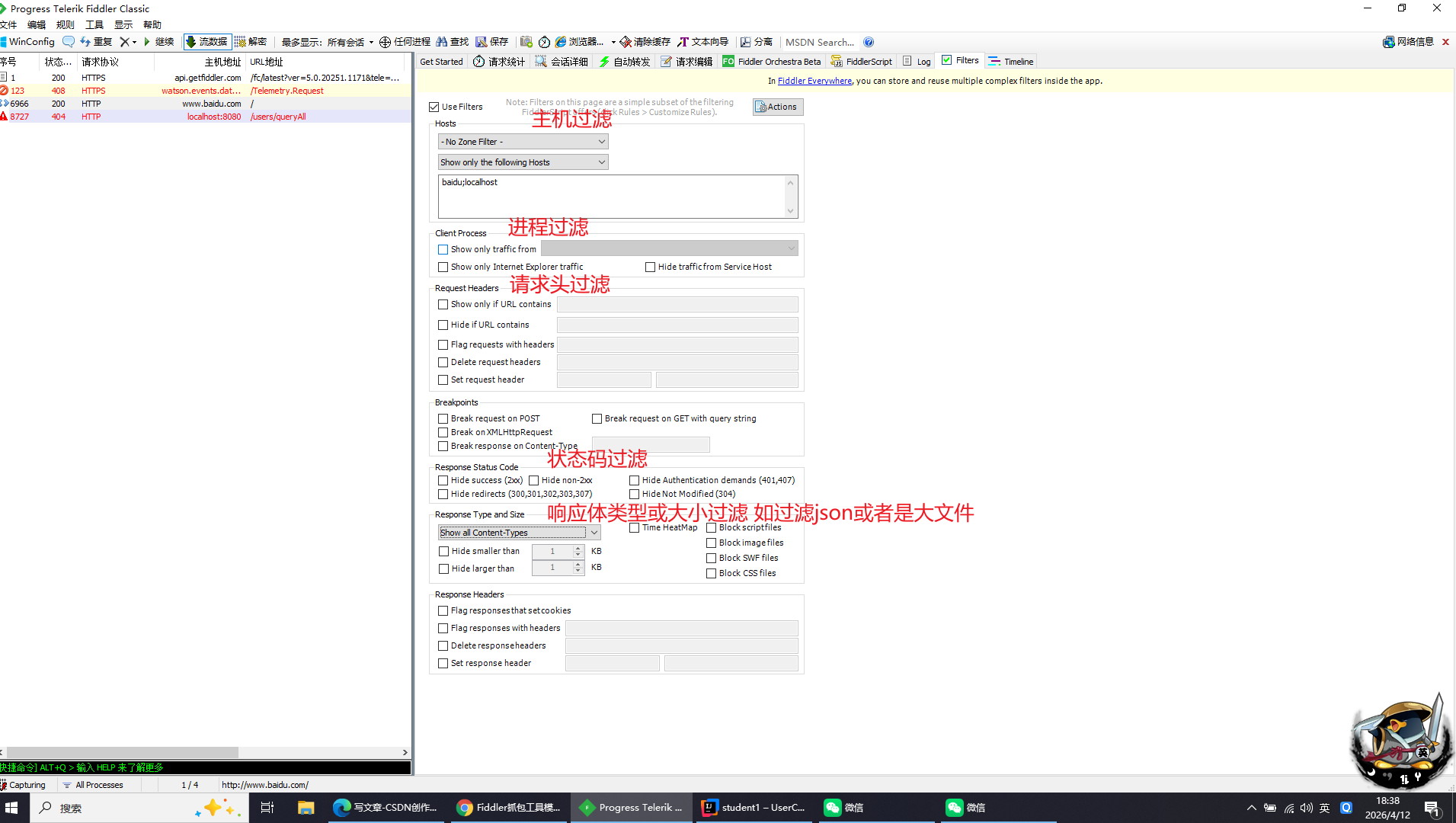Click the 保存 save button
Screen dimensions: 1456x823
tap(492, 42)
